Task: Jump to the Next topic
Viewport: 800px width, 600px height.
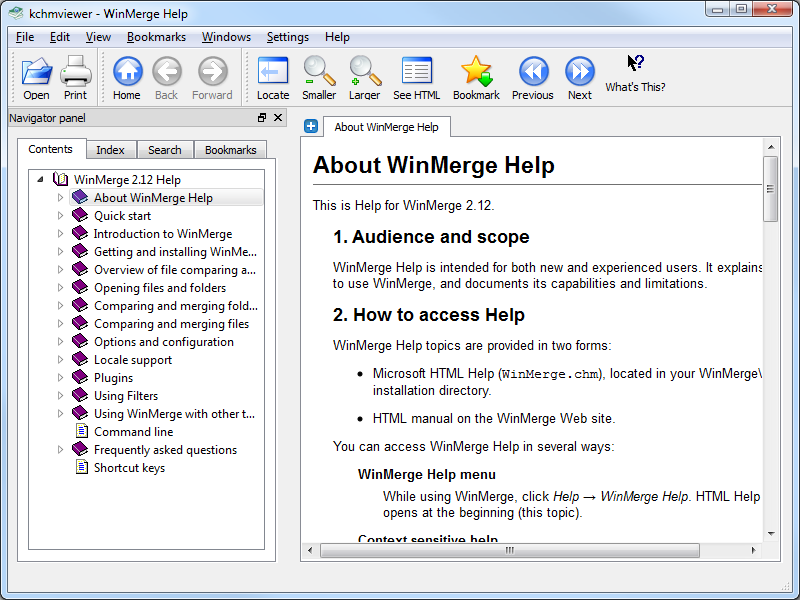Action: (x=580, y=78)
